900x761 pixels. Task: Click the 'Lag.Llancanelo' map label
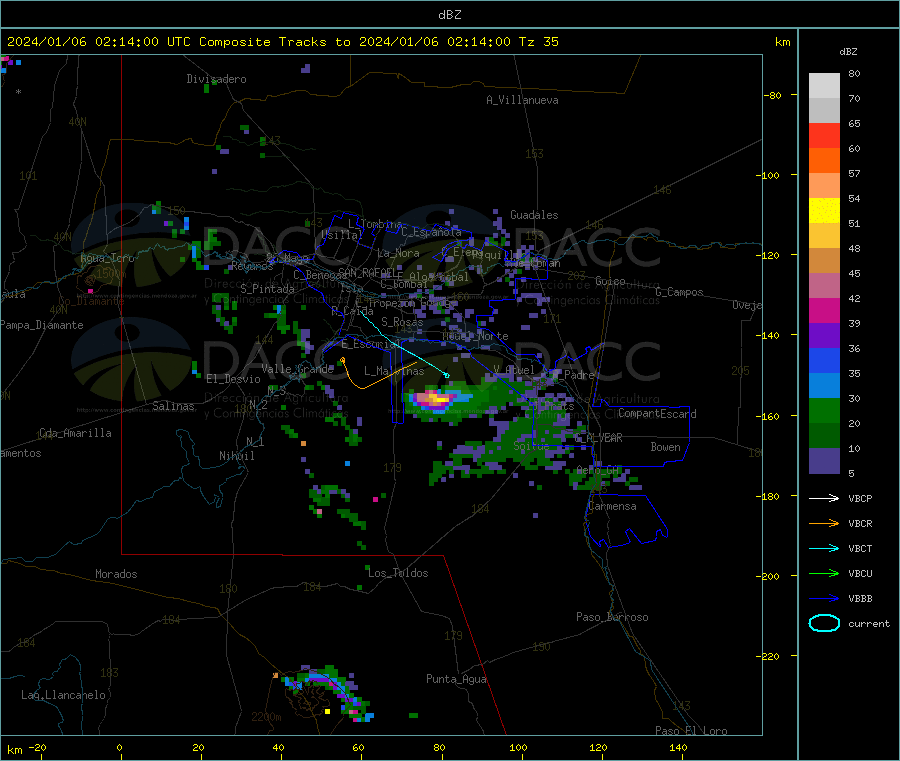tap(64, 696)
